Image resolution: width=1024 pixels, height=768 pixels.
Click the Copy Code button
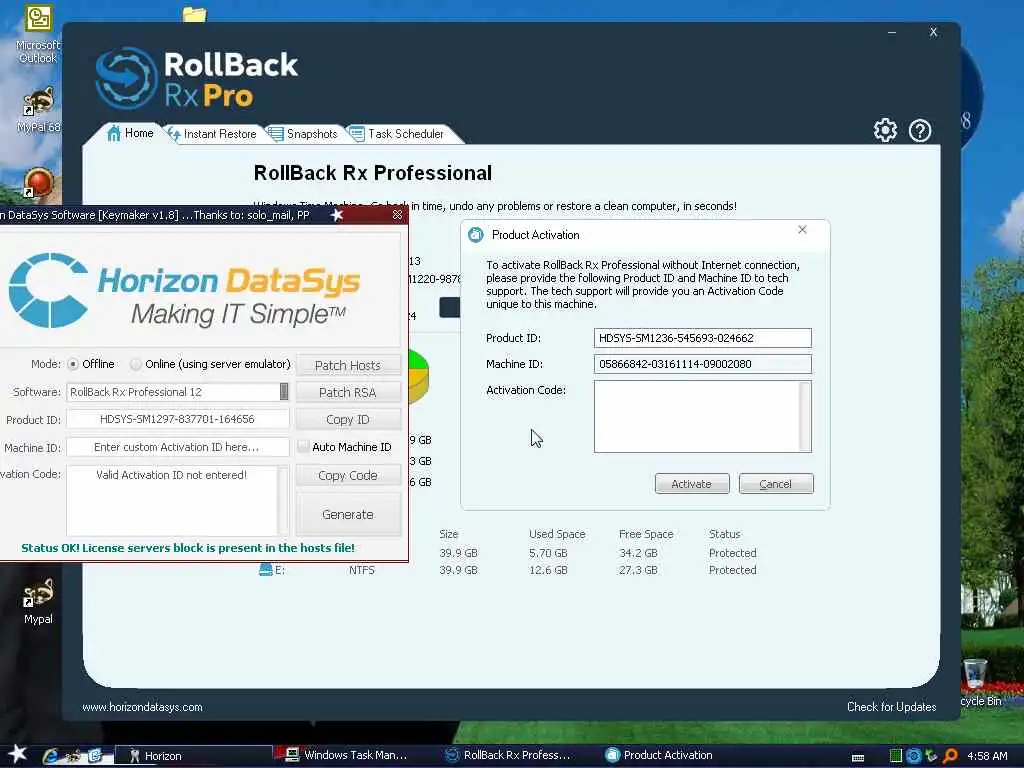click(x=347, y=475)
